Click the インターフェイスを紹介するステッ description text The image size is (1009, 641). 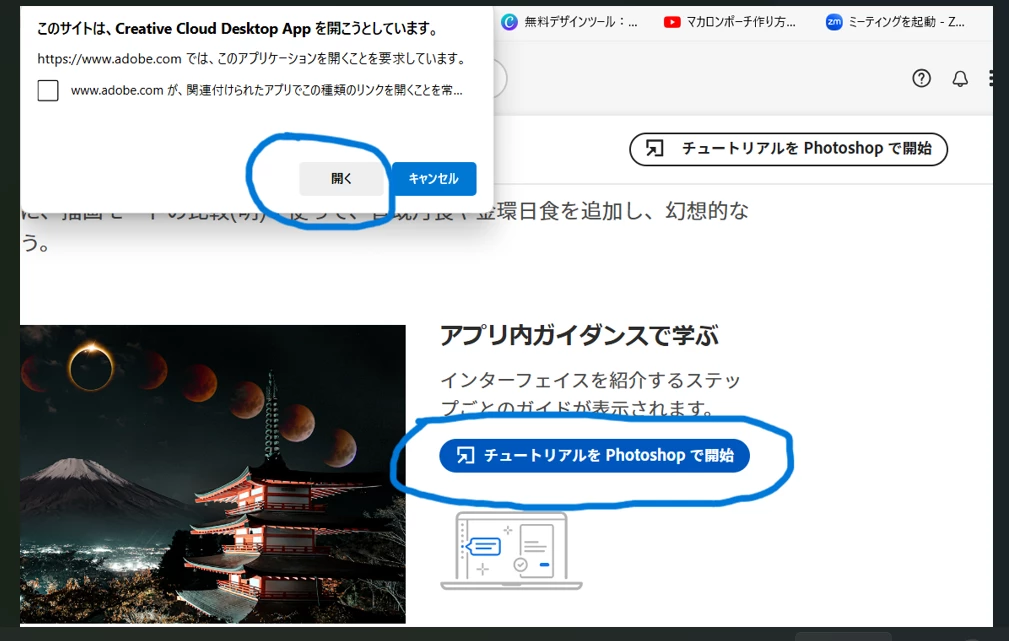(x=591, y=393)
